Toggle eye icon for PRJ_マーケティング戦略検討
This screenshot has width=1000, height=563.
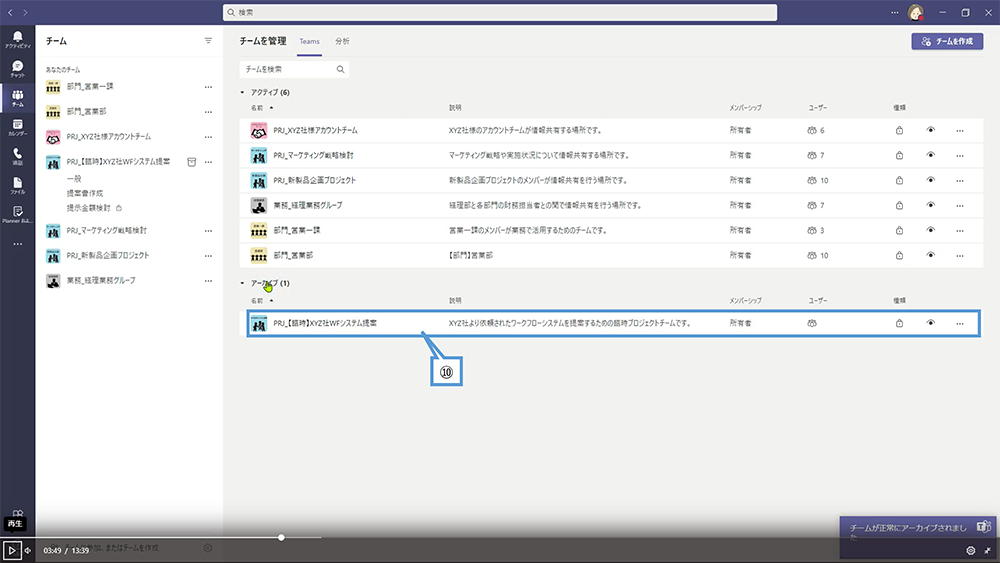930,155
